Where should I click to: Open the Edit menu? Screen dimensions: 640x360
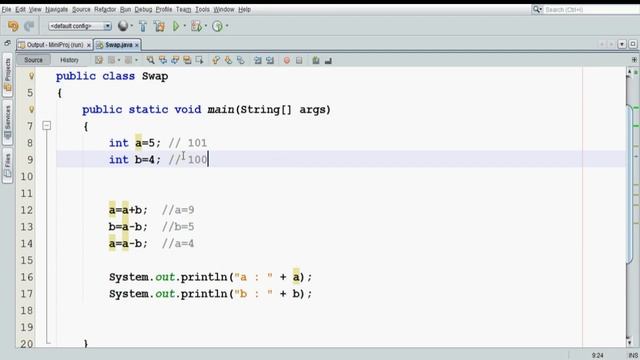[20, 9]
